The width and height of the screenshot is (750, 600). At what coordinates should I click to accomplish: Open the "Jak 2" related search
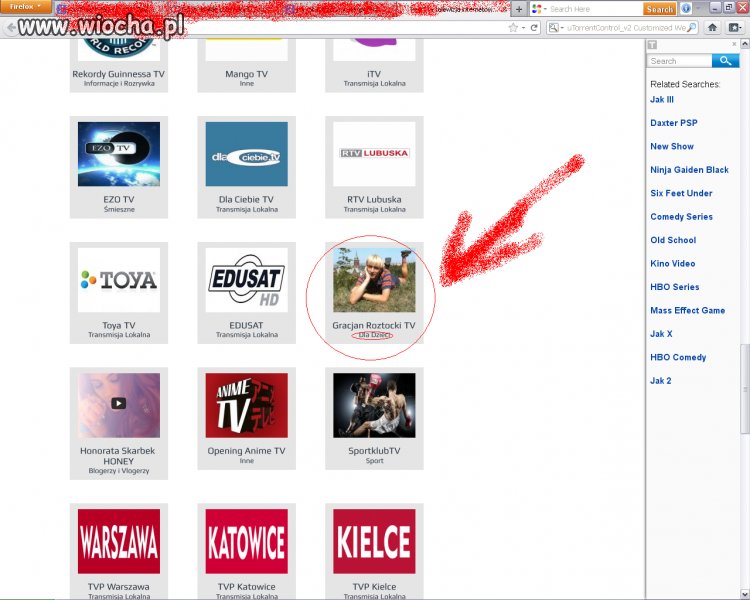[x=661, y=381]
